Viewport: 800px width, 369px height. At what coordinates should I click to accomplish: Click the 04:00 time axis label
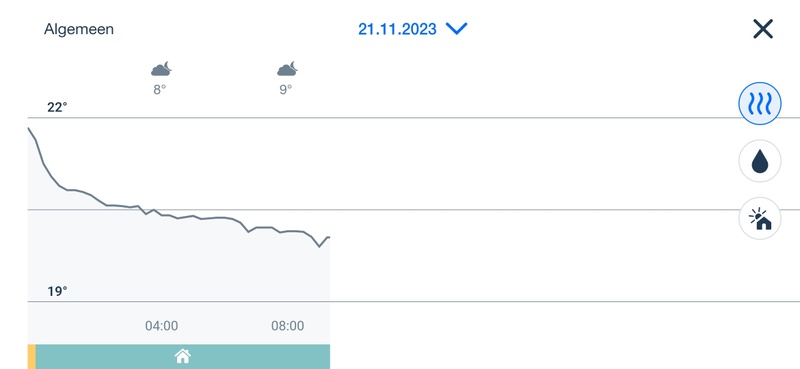(x=162, y=326)
